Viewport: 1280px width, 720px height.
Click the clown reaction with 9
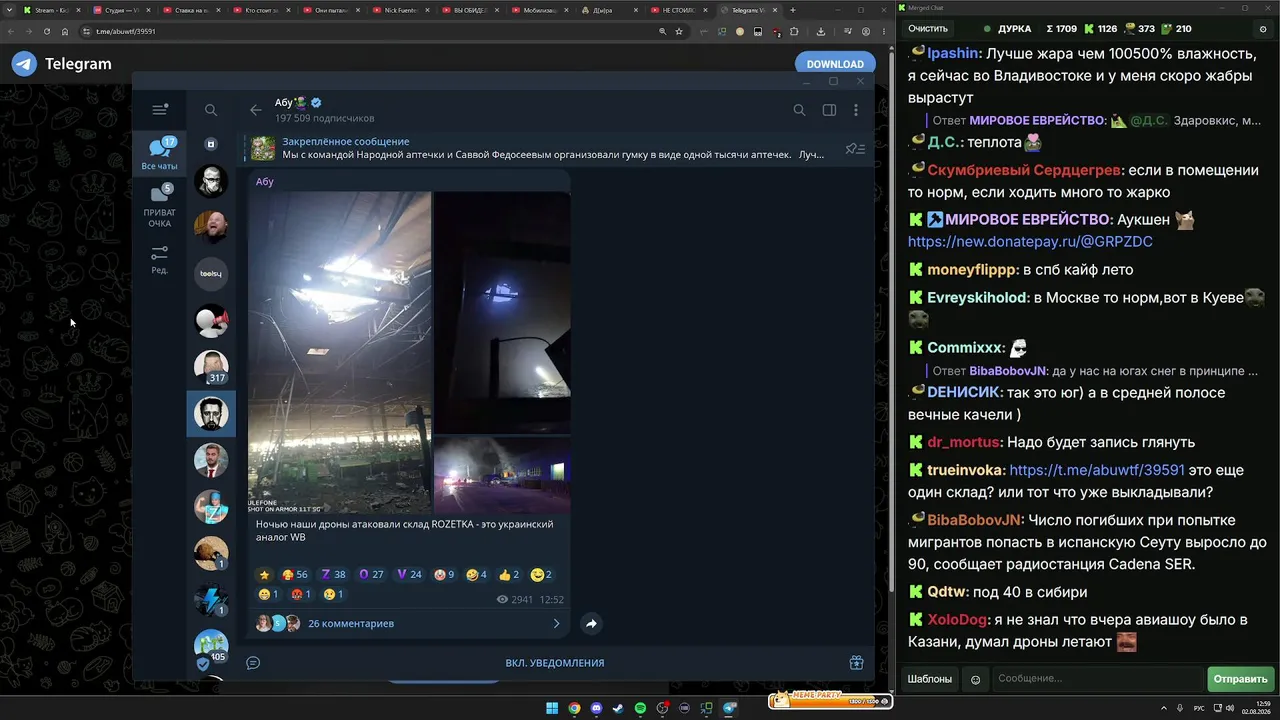point(444,575)
